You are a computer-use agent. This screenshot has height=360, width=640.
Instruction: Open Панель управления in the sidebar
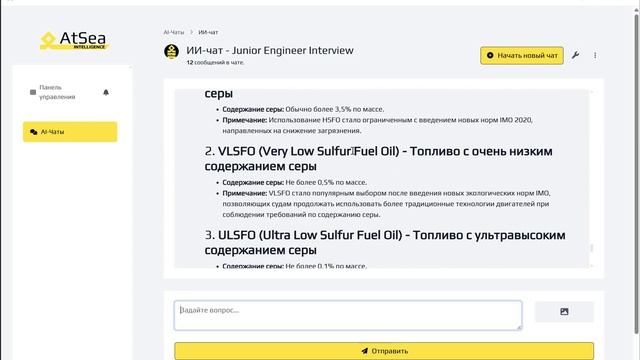[57, 92]
